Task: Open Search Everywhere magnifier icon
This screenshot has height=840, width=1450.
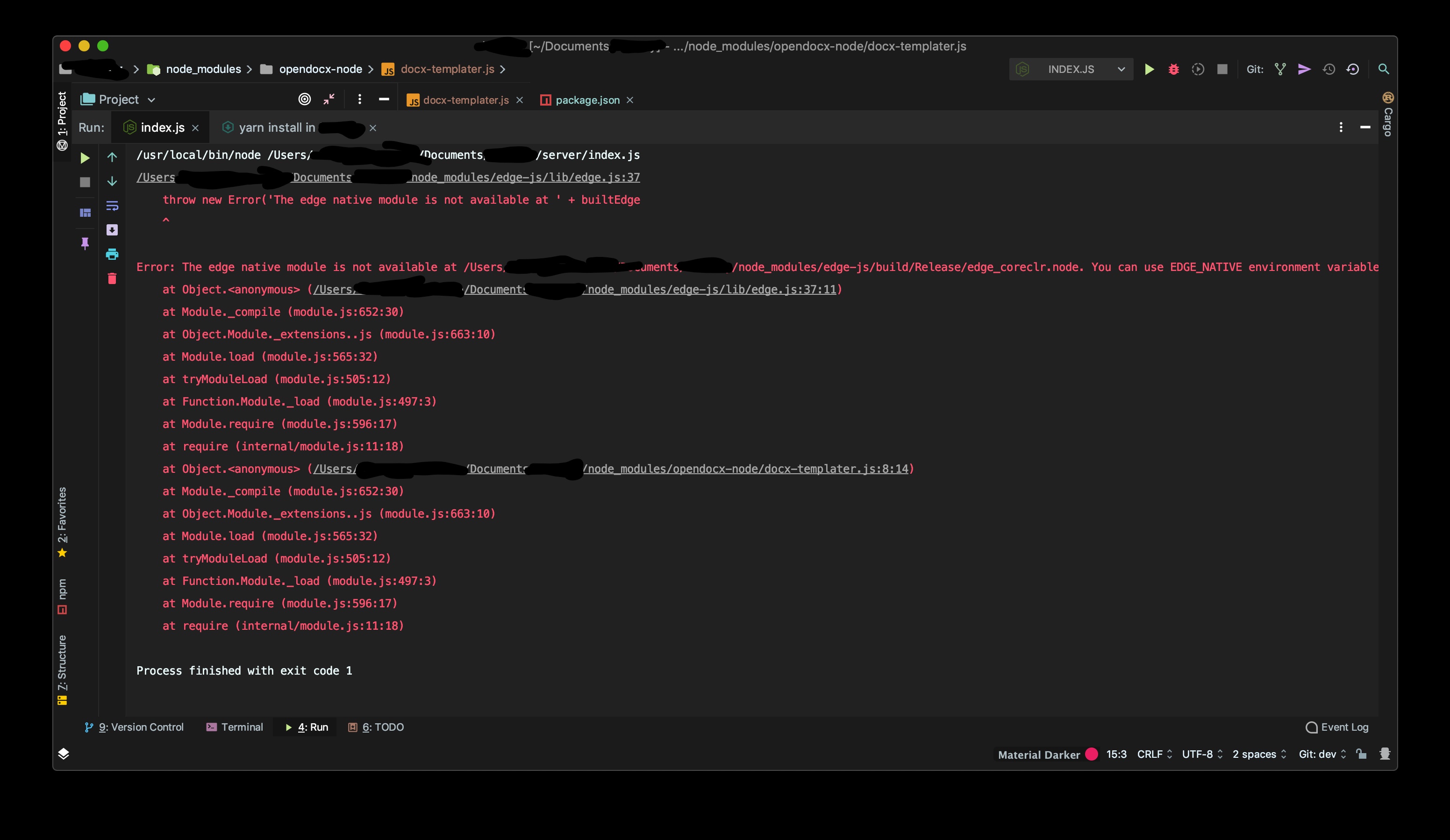Action: click(x=1383, y=69)
